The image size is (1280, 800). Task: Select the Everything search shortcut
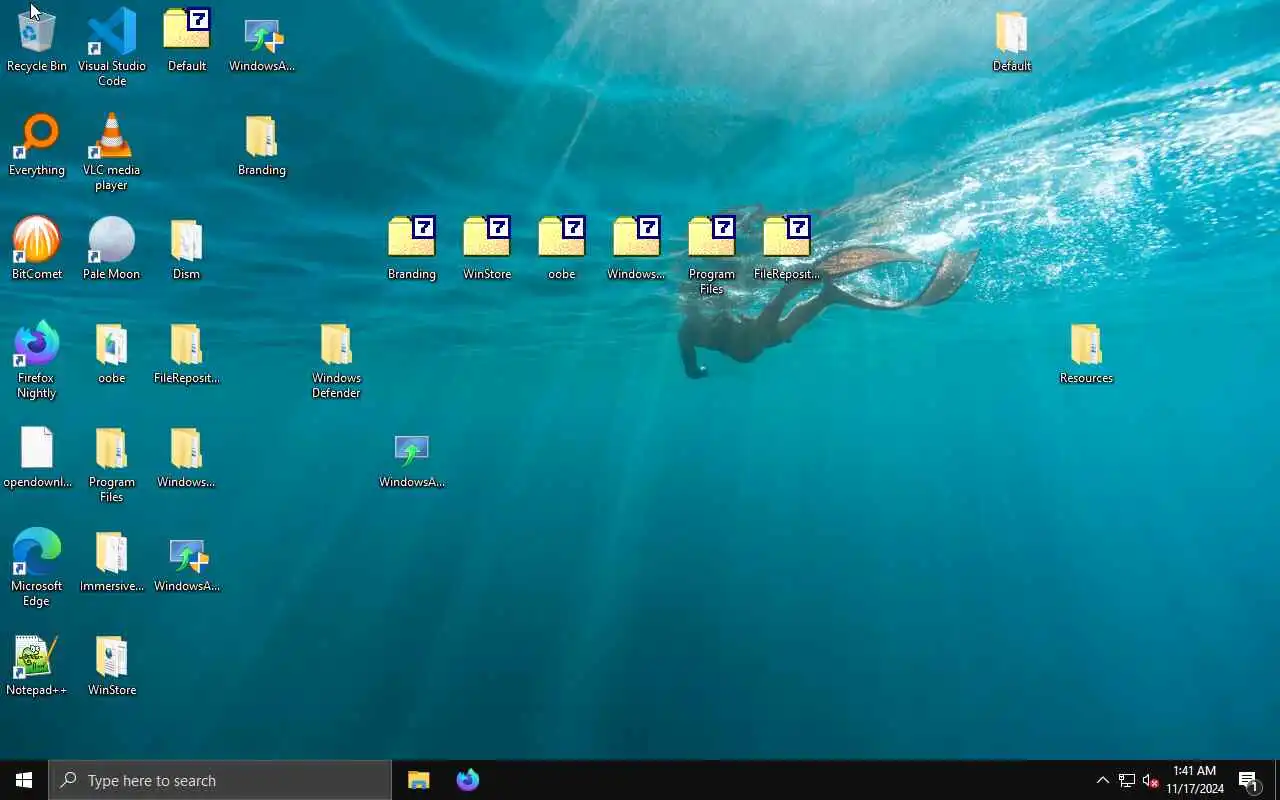click(37, 145)
